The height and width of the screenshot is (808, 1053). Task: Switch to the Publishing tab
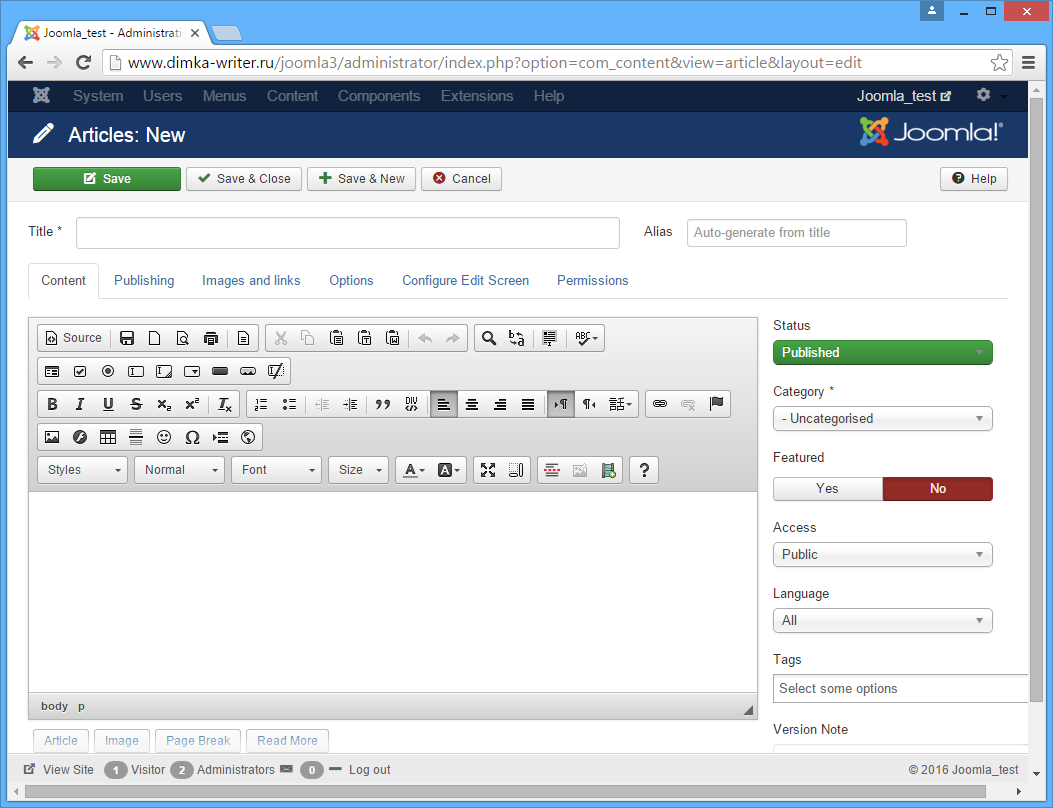point(144,281)
